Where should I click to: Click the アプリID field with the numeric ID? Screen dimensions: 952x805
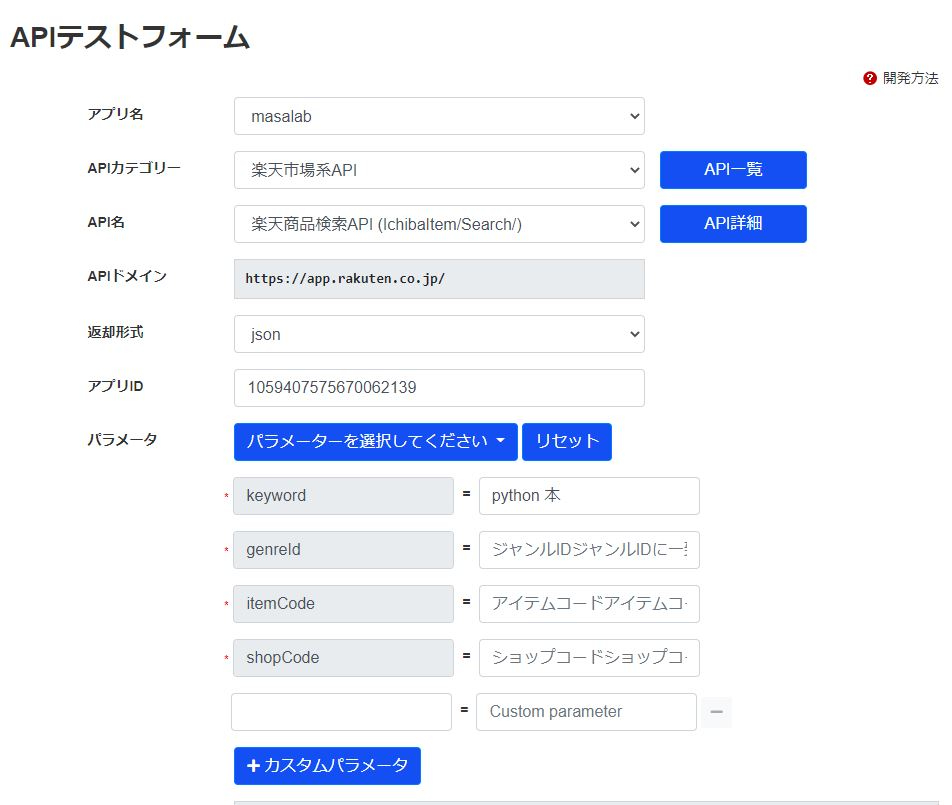[438, 388]
